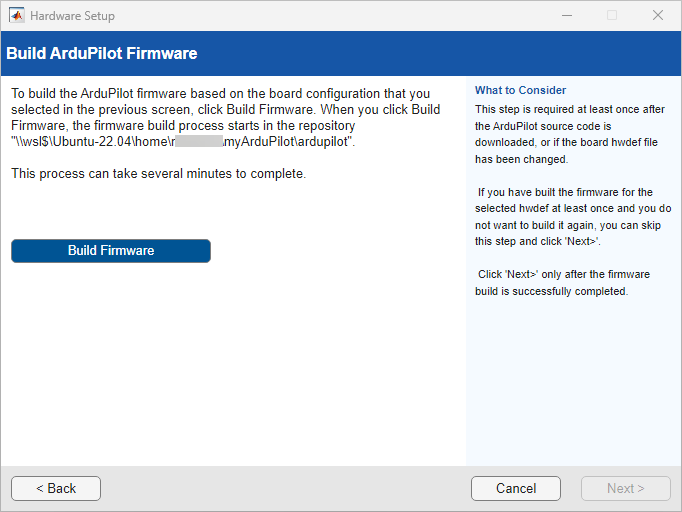Maximize the Hardware Setup window

612,15
